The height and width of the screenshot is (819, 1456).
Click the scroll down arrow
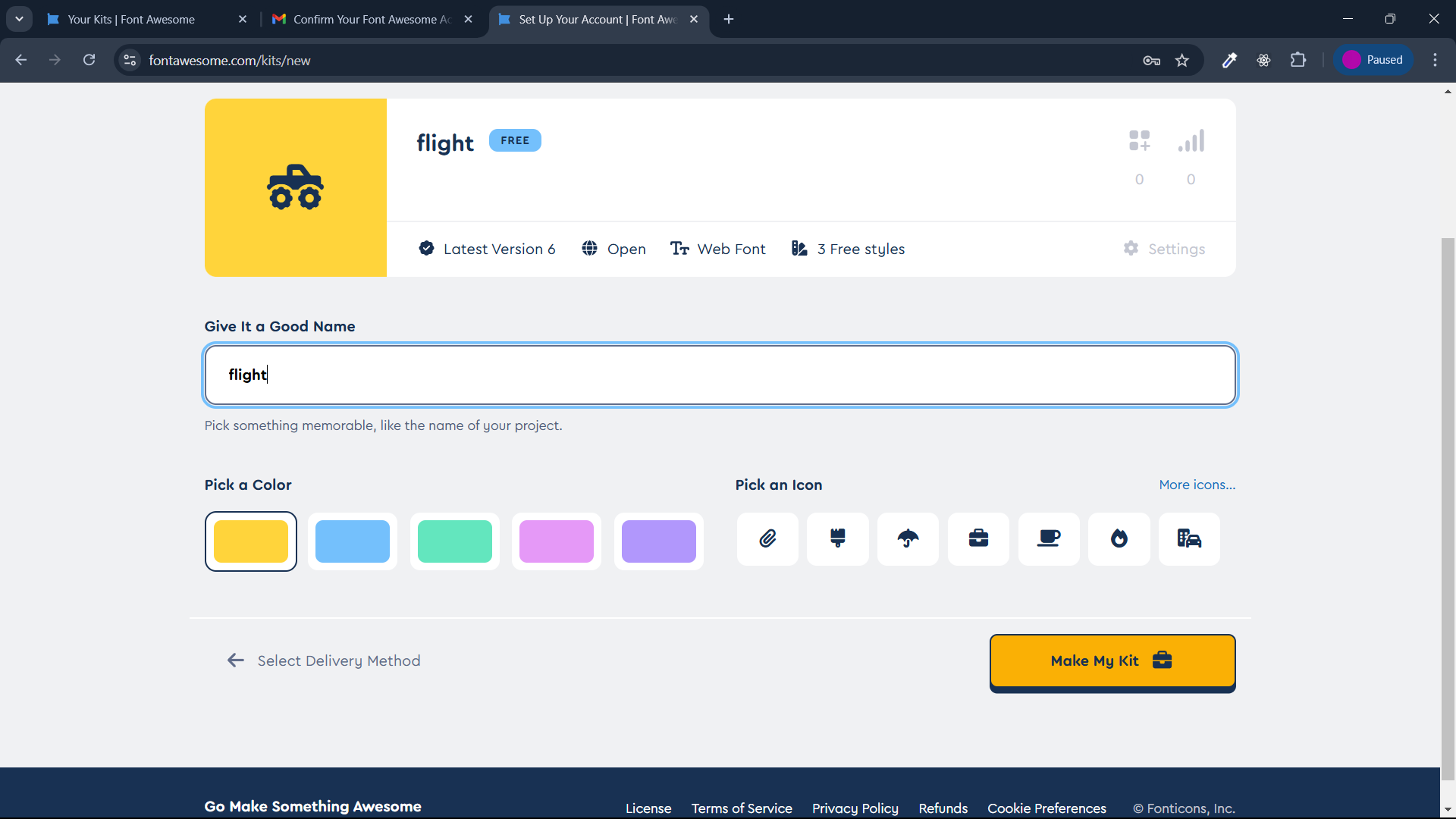pyautogui.click(x=1448, y=810)
